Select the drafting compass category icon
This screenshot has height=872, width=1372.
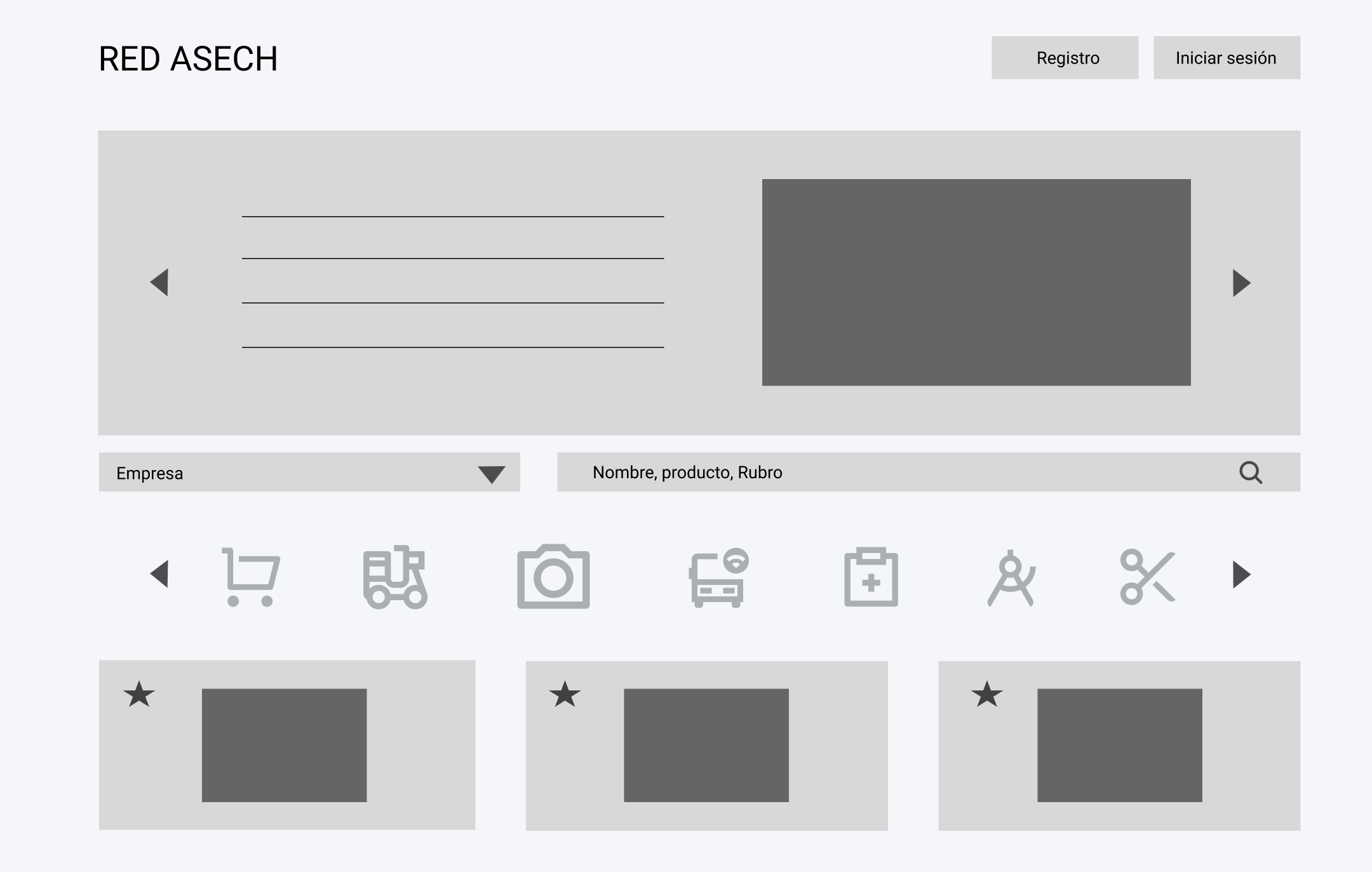(x=1011, y=578)
